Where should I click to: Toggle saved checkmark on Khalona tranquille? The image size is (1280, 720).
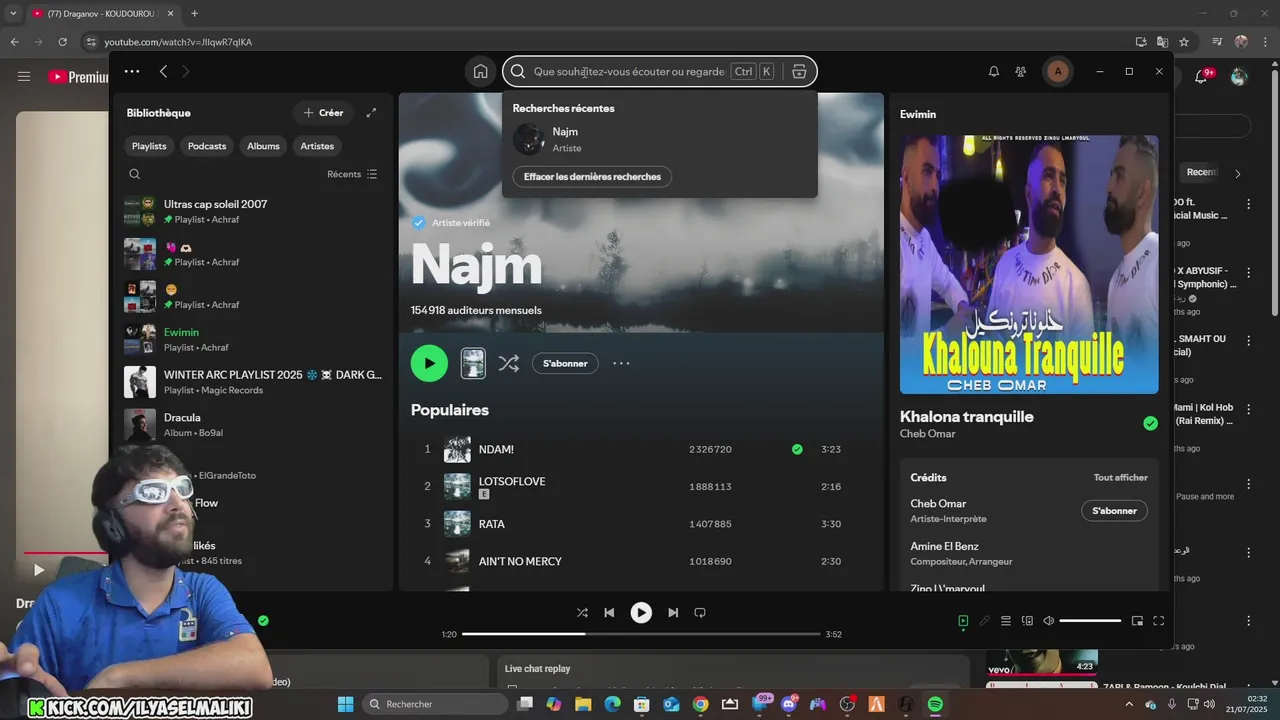pos(1150,423)
